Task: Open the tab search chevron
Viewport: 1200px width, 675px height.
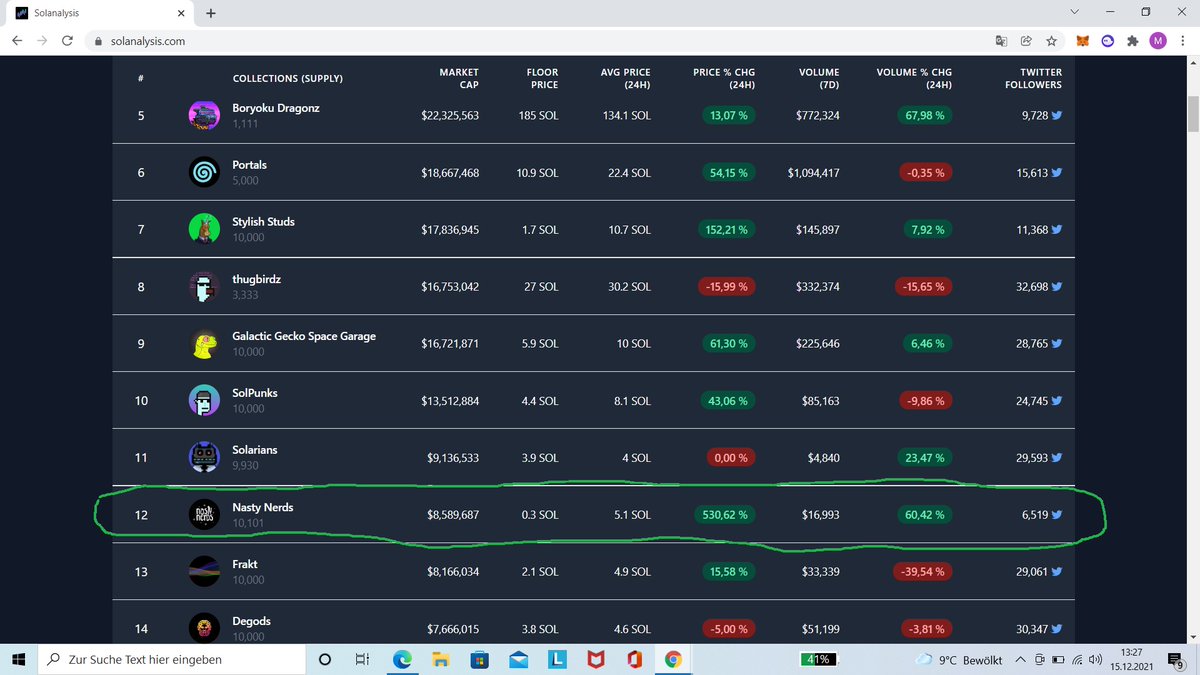Action: (1074, 12)
